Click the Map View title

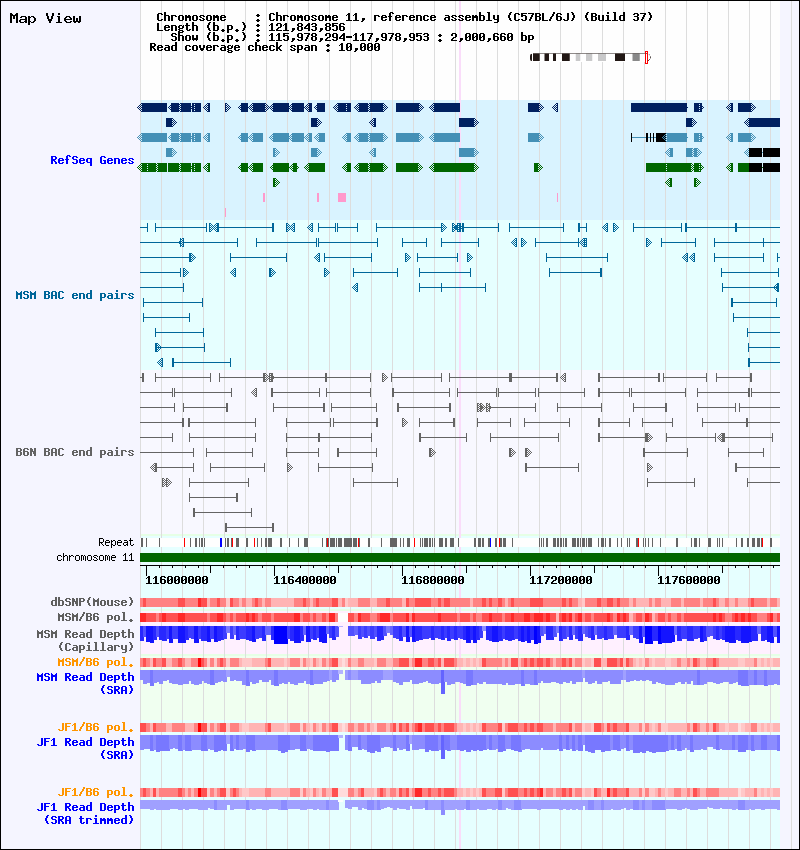[x=46, y=18]
